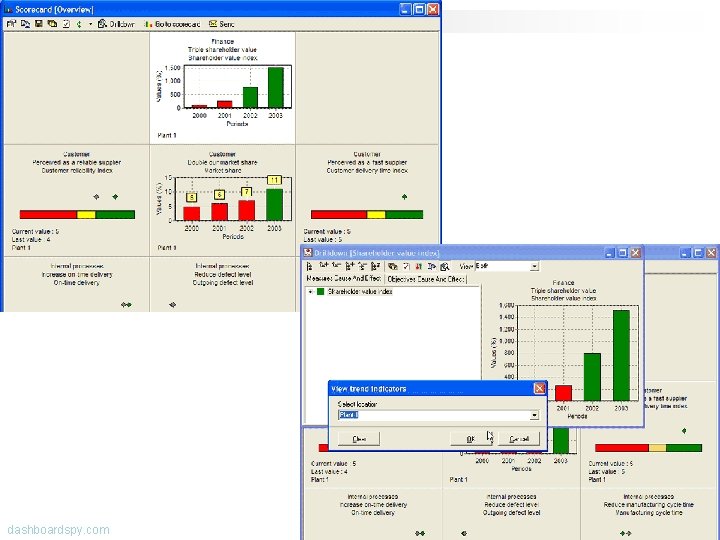Click the 2003 green bar in Drilldown chart
This screenshot has height=540, width=720.
point(621,355)
